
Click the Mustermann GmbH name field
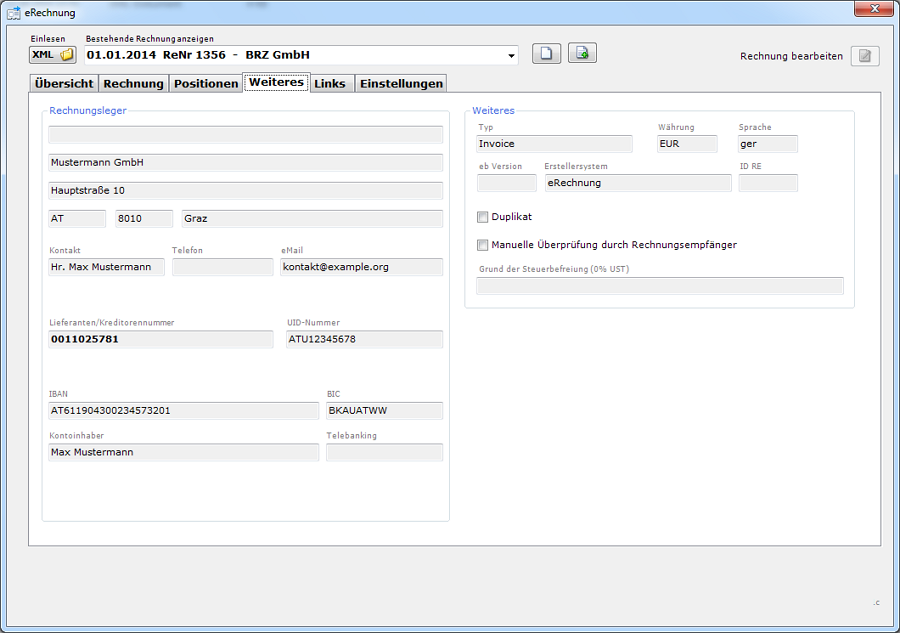pyautogui.click(x=246, y=162)
